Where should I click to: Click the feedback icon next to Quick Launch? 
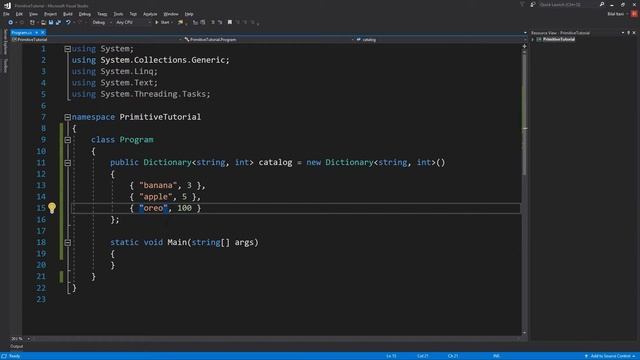(533, 4)
